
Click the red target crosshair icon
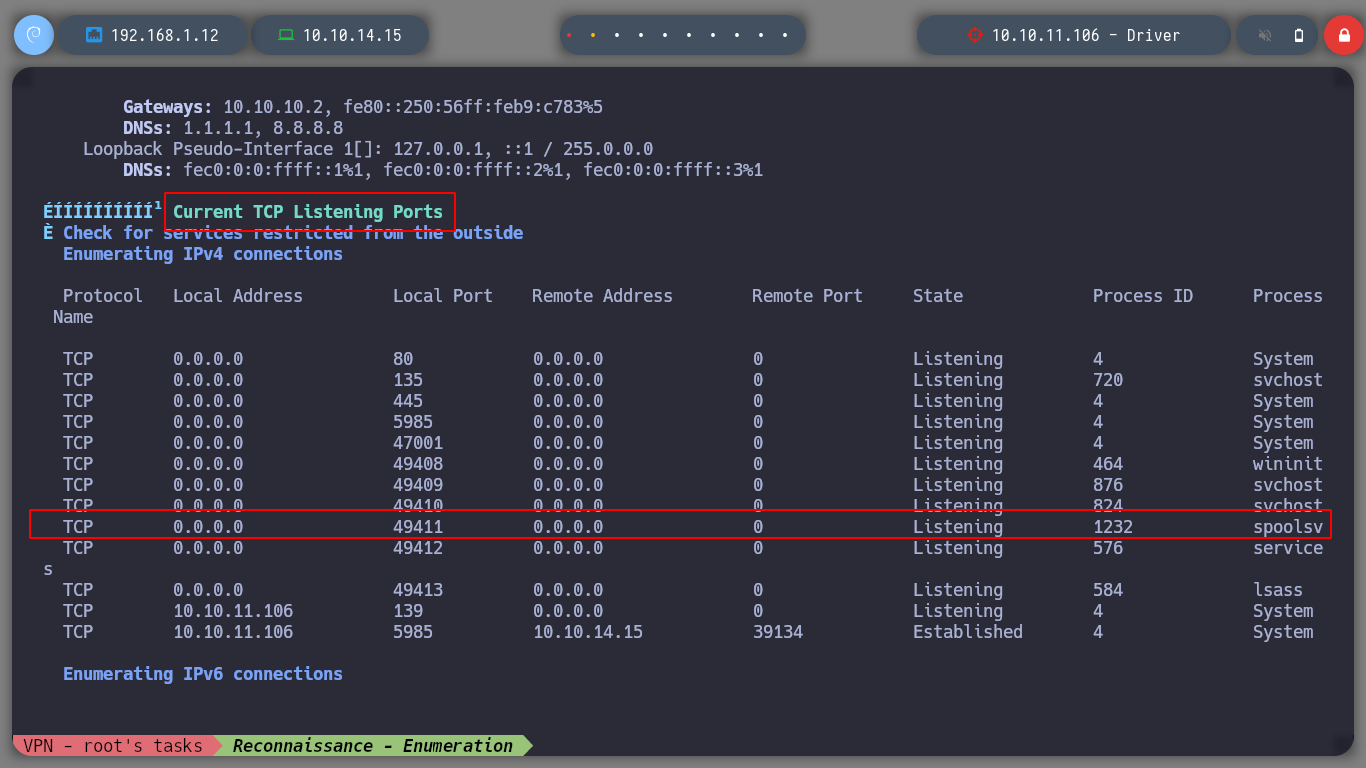[x=975, y=35]
